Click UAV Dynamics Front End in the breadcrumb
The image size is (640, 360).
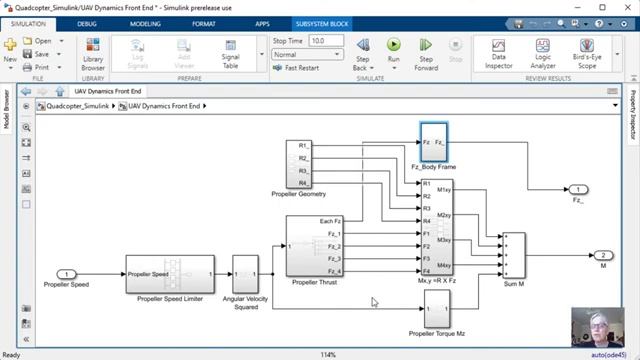click(x=164, y=106)
